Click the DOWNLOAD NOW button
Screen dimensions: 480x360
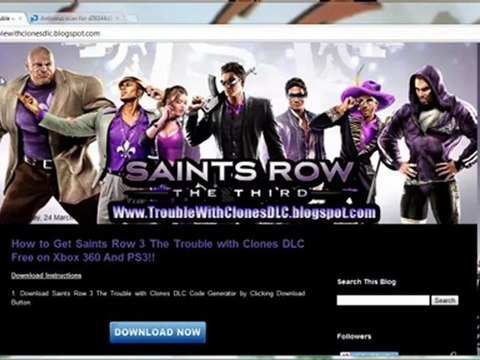158,332
